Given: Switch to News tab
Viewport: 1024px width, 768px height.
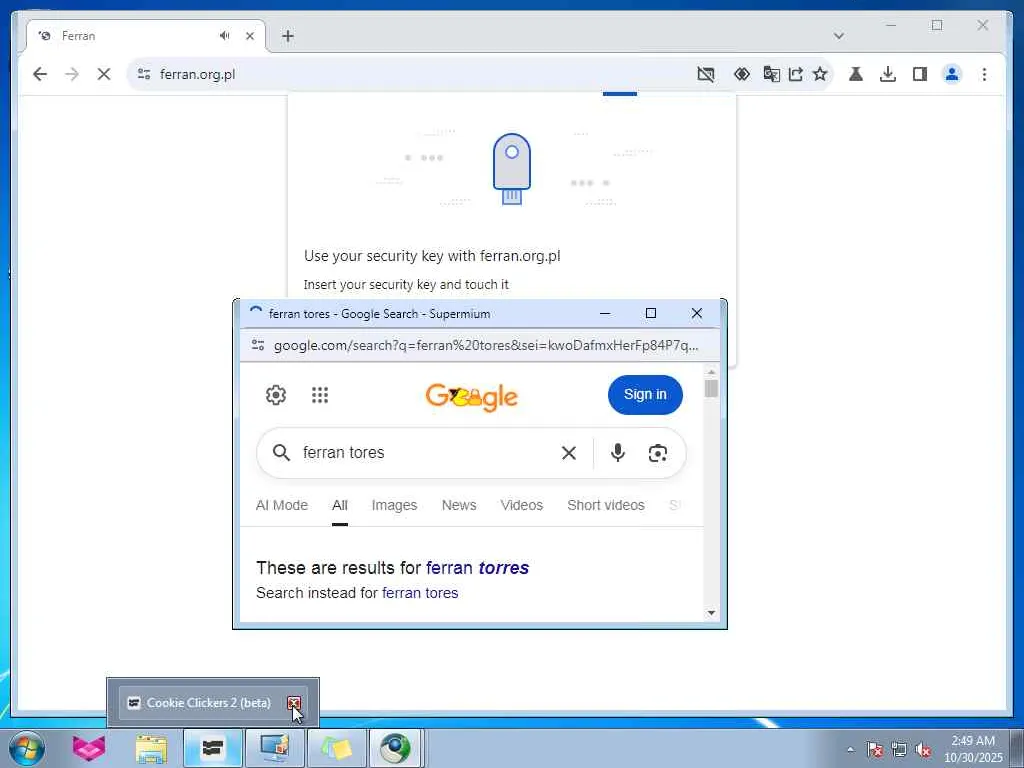Looking at the screenshot, I should click(459, 505).
